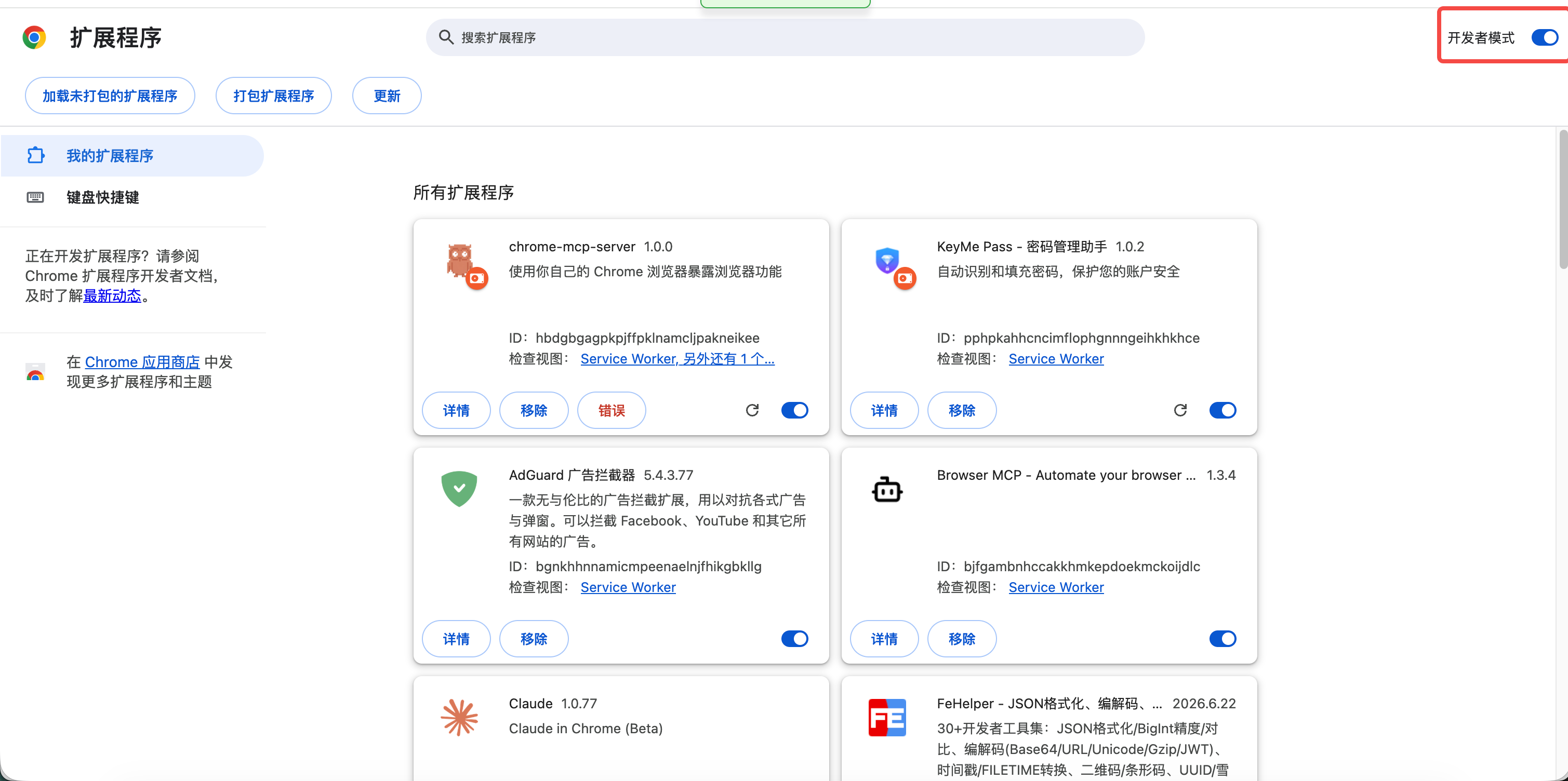1568x781 pixels.
Task: View 错误 for chrome-mcp-server
Action: (x=611, y=410)
